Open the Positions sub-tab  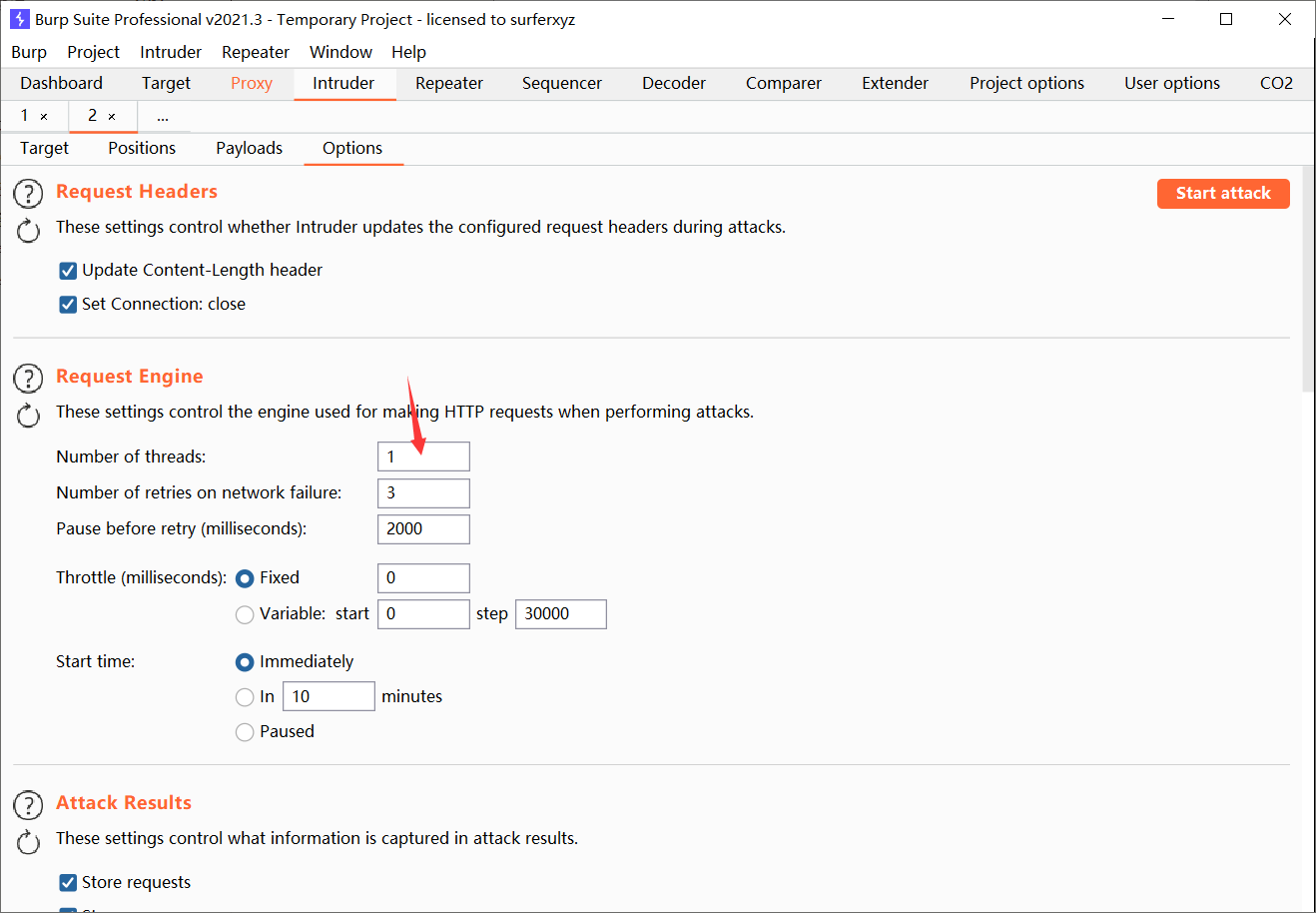[x=142, y=148]
